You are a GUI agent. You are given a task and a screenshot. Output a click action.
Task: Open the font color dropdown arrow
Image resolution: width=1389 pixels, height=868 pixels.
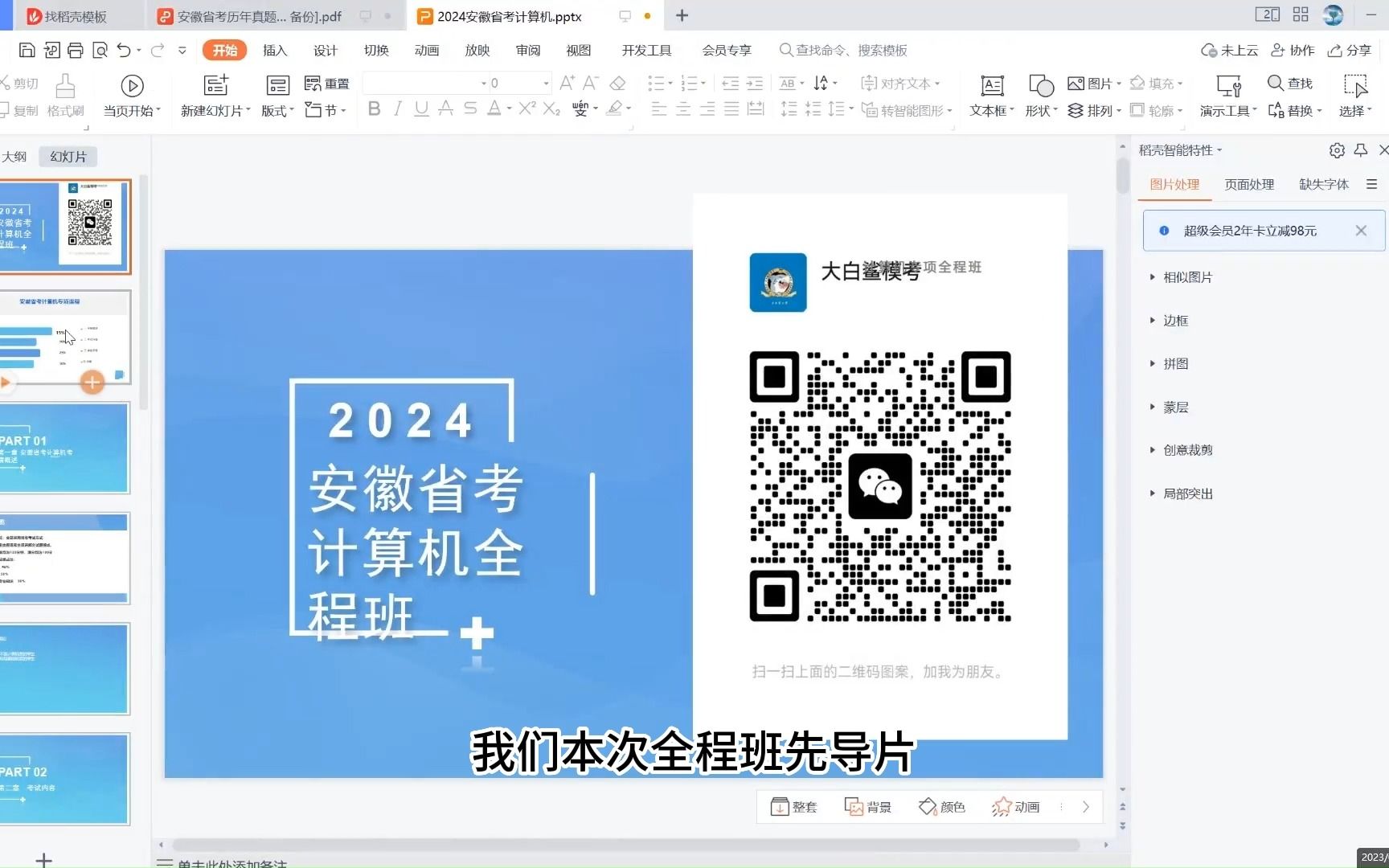[509, 108]
